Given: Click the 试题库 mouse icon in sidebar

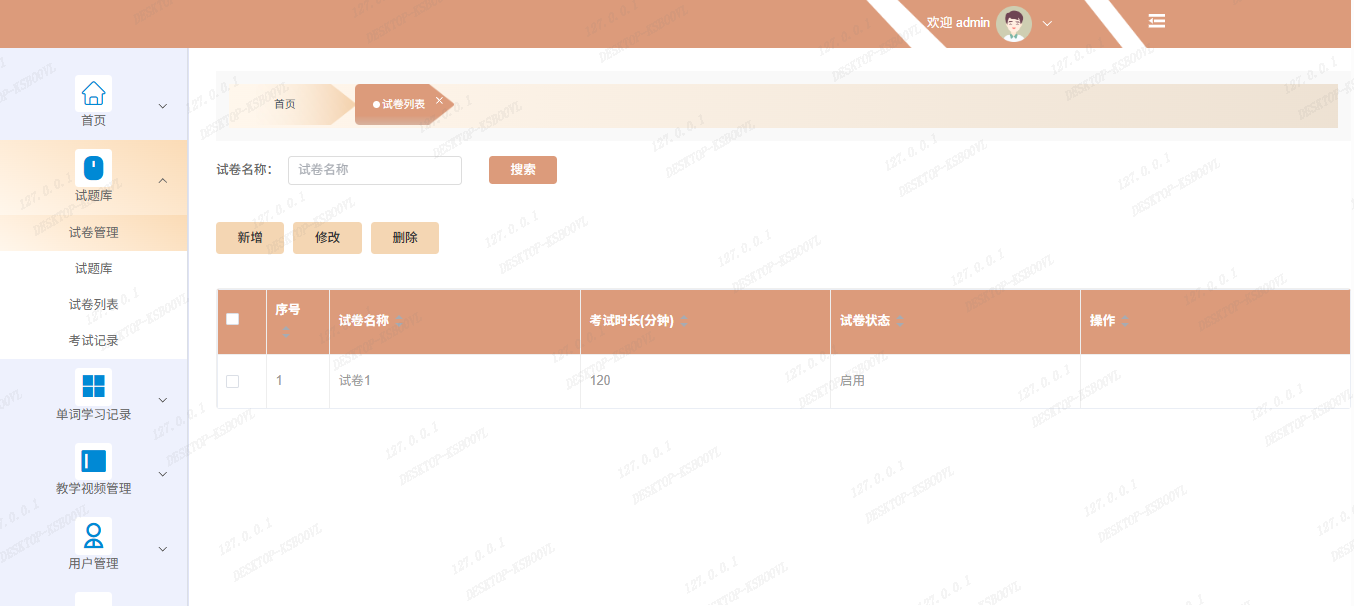Looking at the screenshot, I should pyautogui.click(x=93, y=167).
